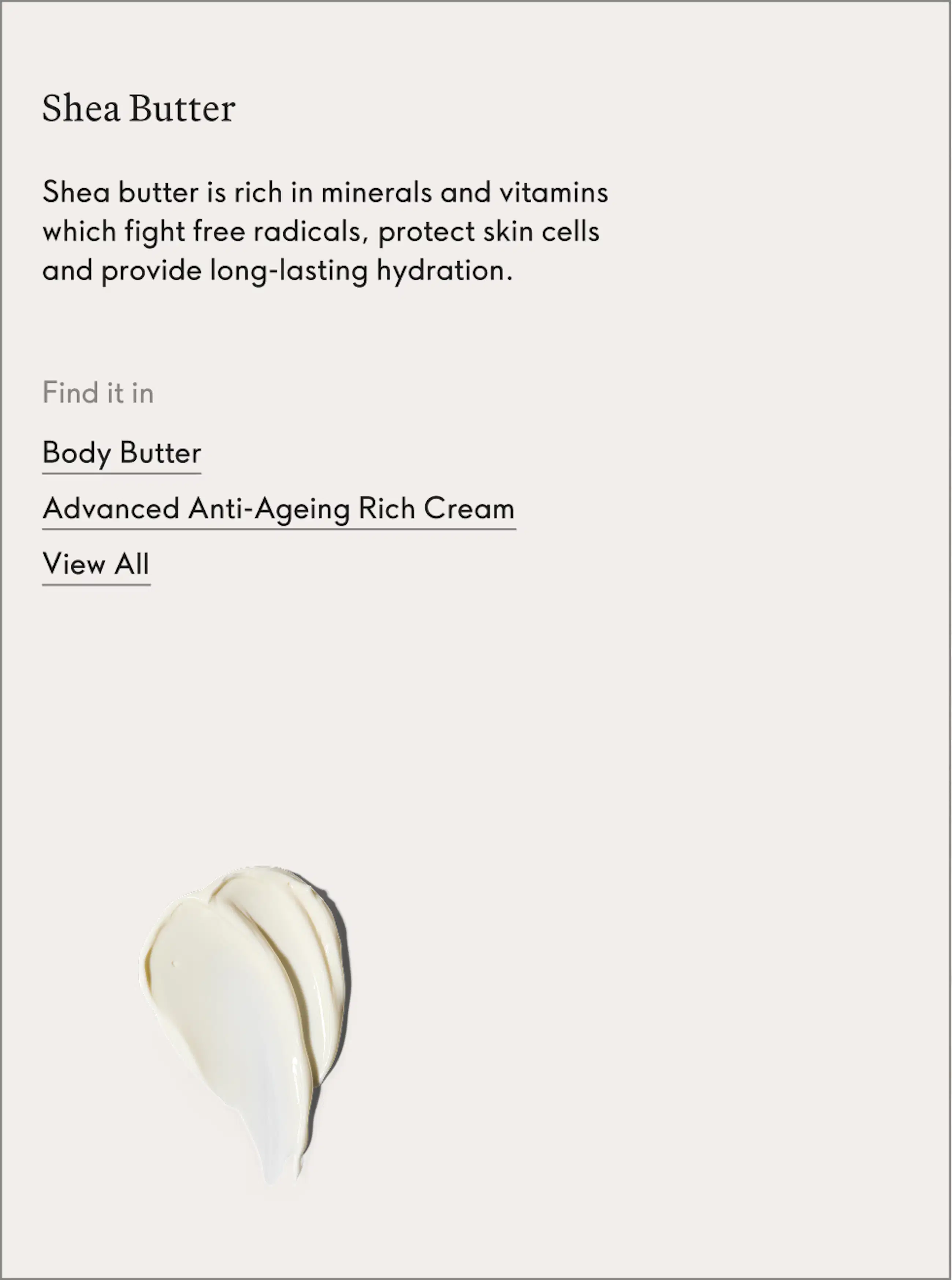Screen dimensions: 952x1280
Task: Click the line 'and provide long-lasting hydration'
Action: [278, 271]
